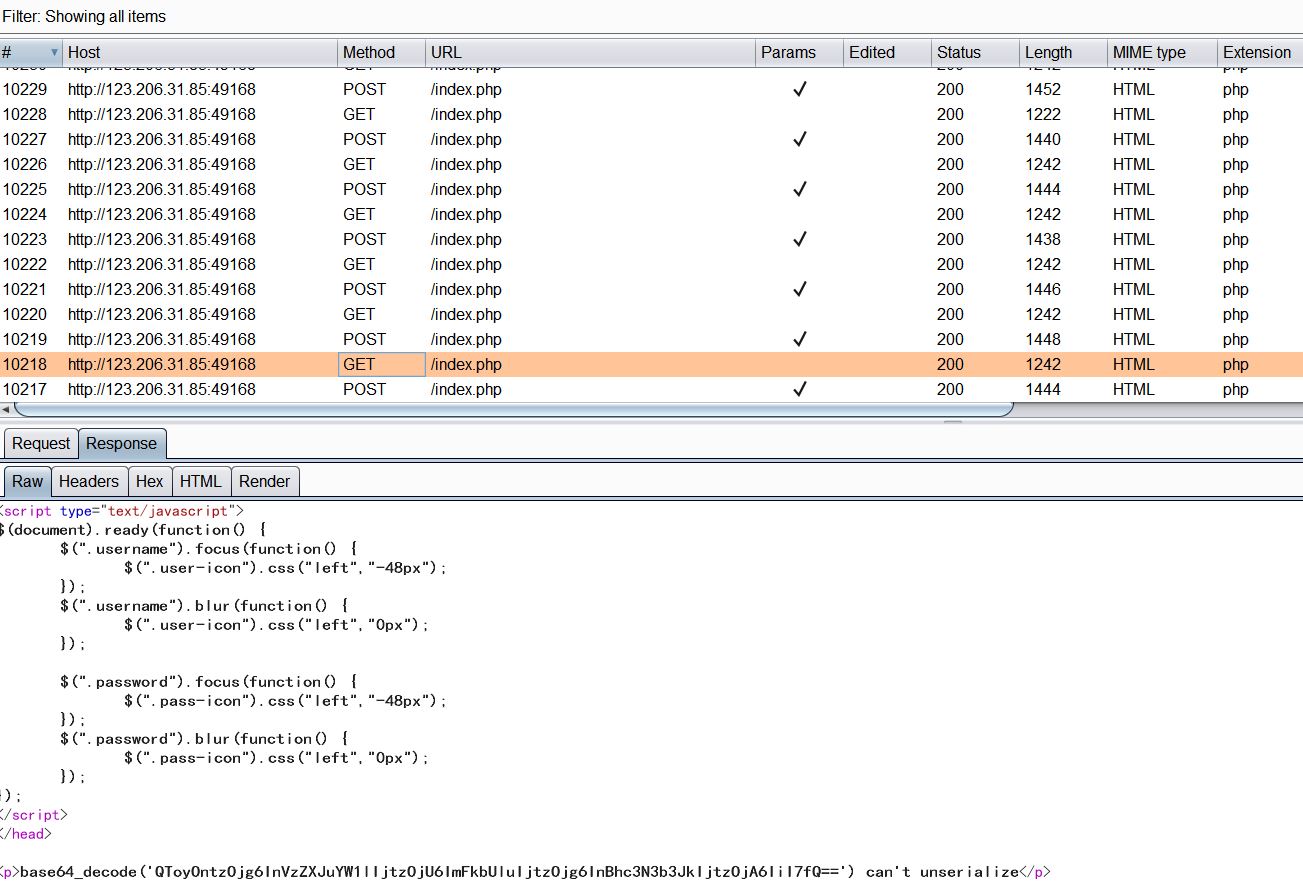Select request row 10220
Screen dimensions: 1303x893
tap(651, 314)
